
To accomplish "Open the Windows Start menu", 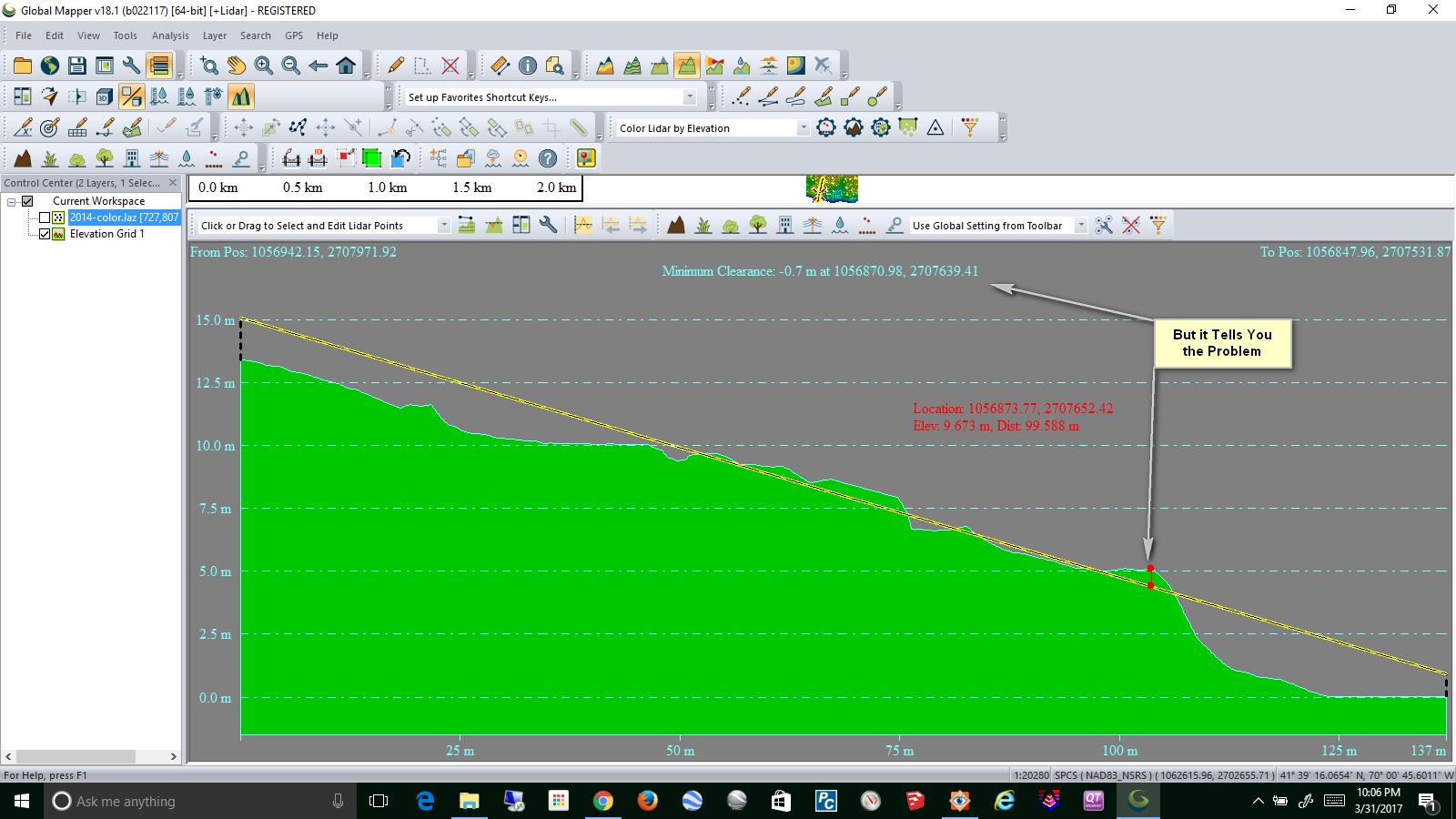I will pyautogui.click(x=22, y=801).
